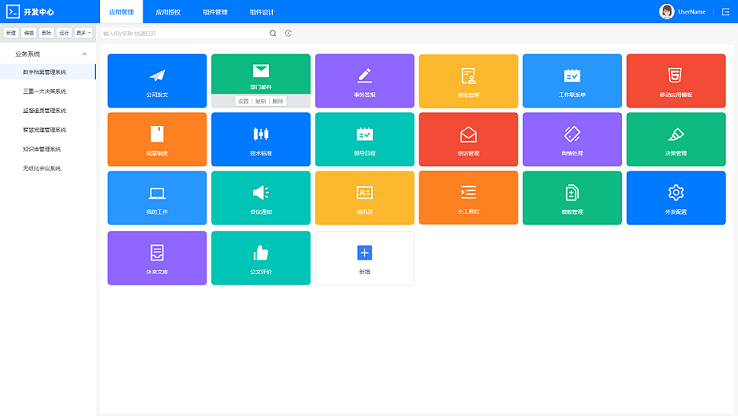Image resolution: width=738 pixels, height=416 pixels.
Task: Click the search magnifier icon
Action: point(273,33)
